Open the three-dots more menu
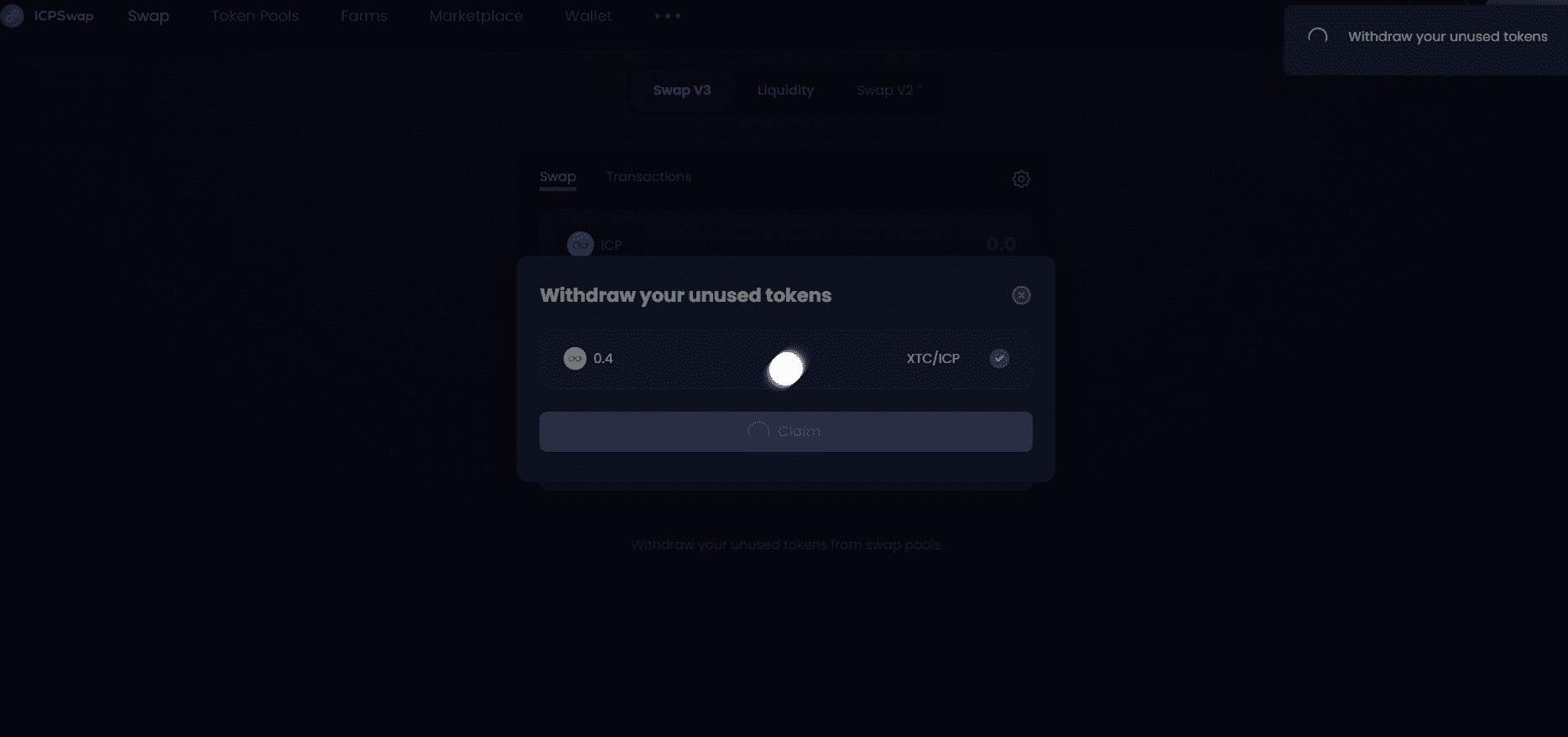Image resolution: width=1568 pixels, height=737 pixels. [668, 16]
